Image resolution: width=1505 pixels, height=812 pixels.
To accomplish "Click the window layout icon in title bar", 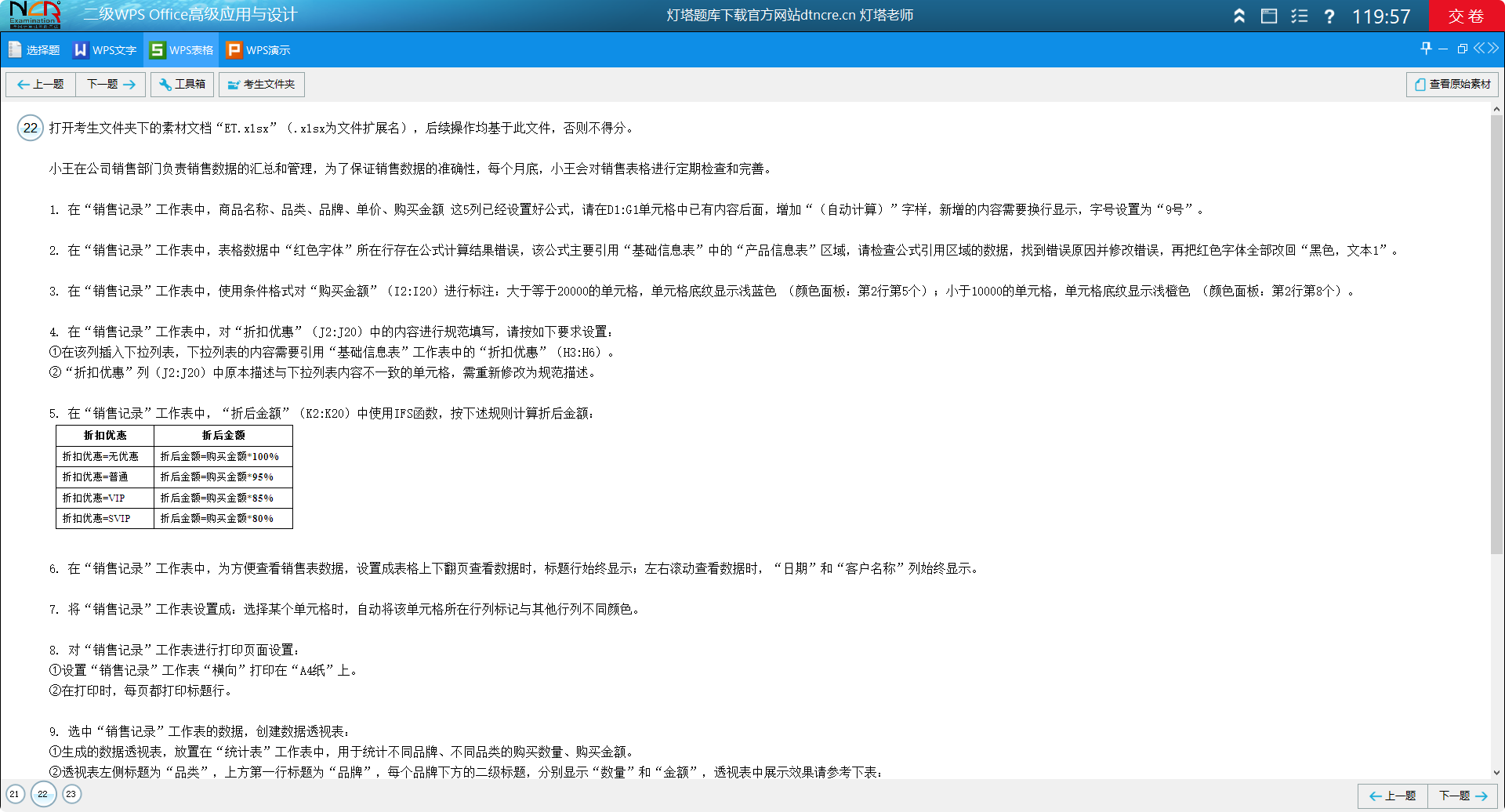I will pos(1269,16).
